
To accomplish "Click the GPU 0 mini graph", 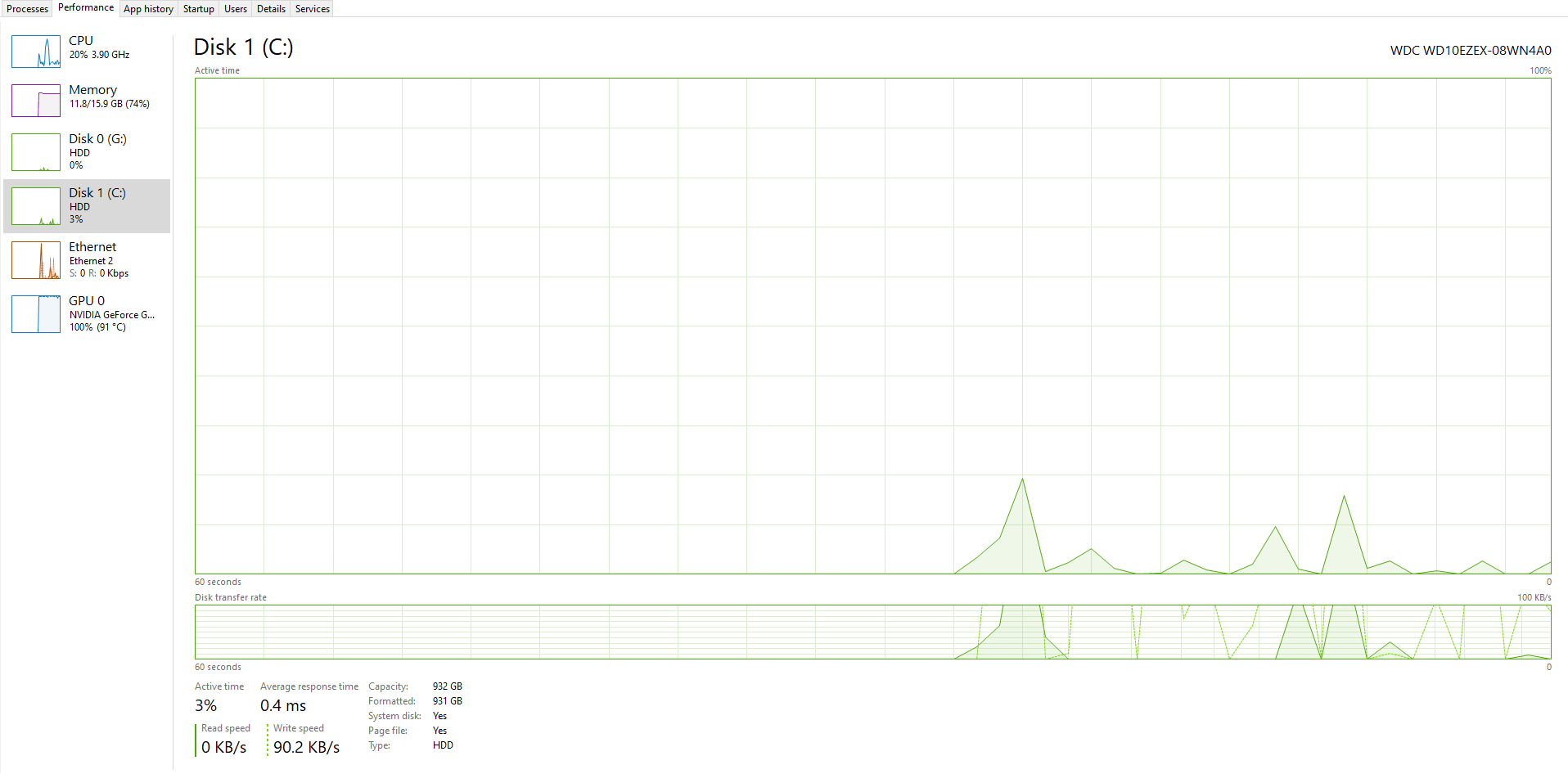I will 36,314.
